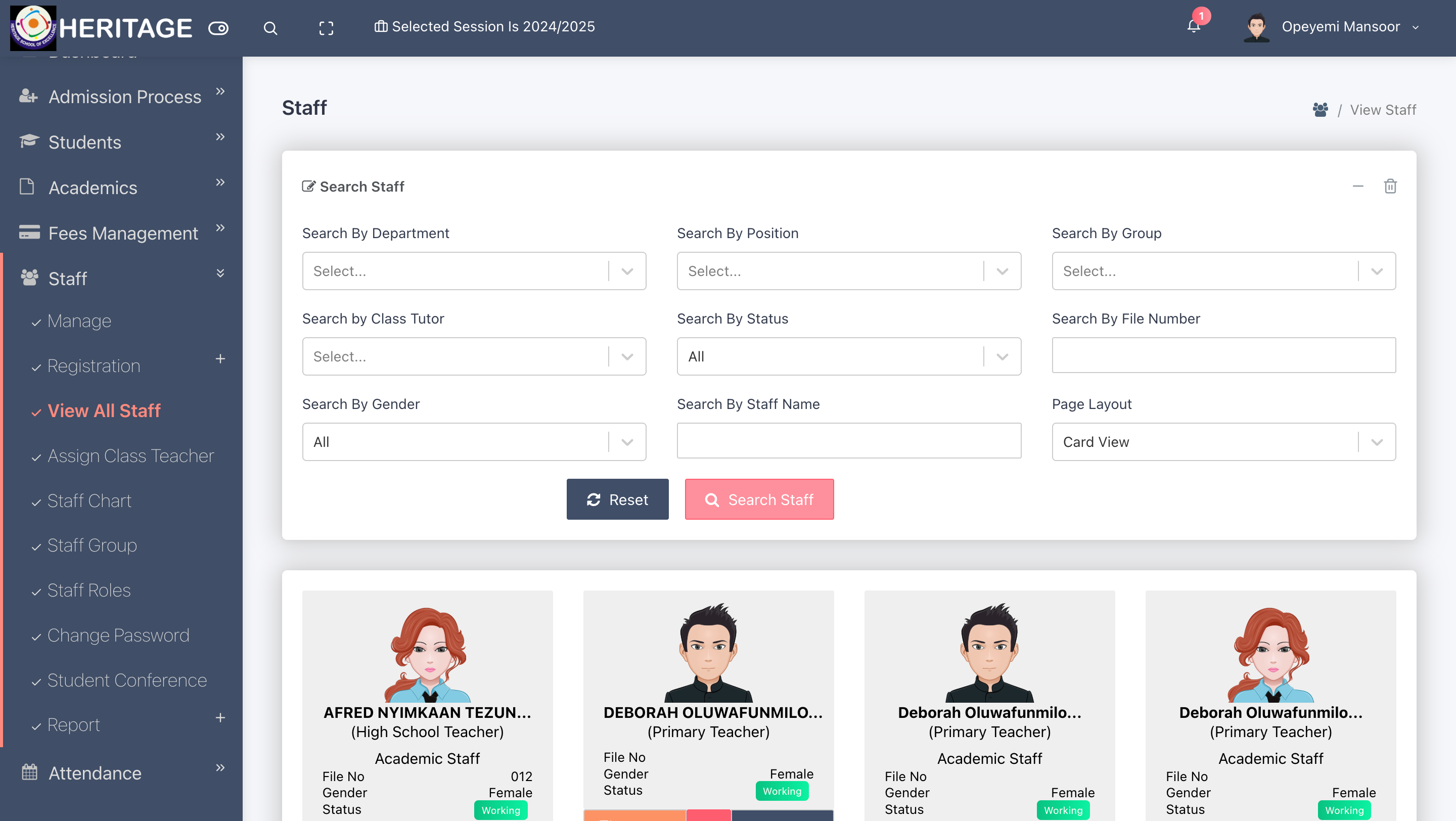Screen dimensions: 1456x821
Task: Expand the Academics menu chevron
Action: 220,182
